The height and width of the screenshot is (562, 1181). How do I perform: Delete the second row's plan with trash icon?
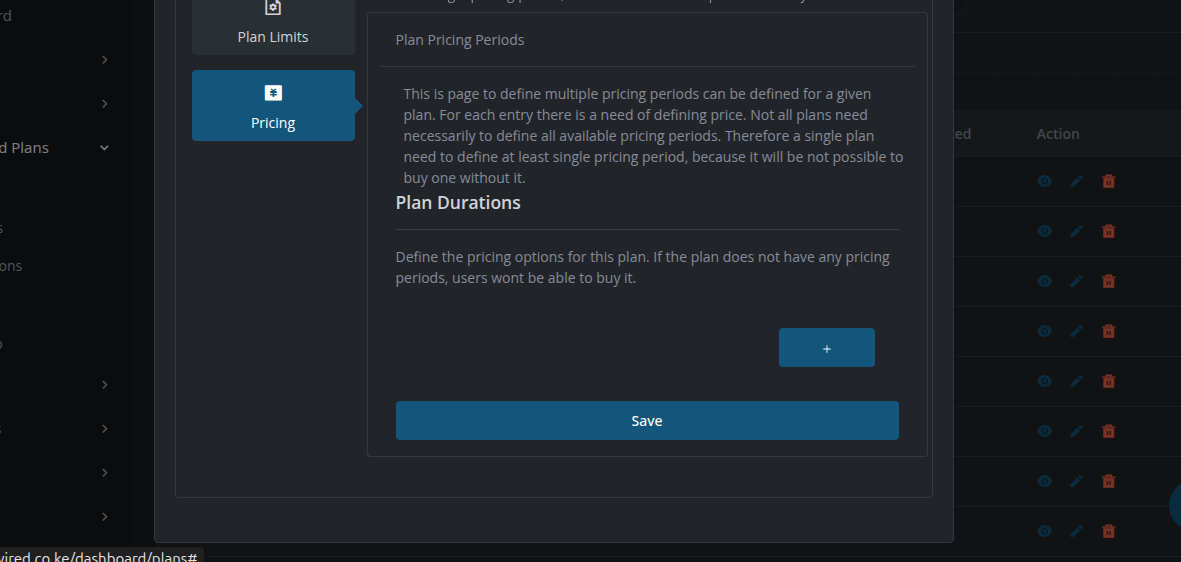pos(1109,231)
